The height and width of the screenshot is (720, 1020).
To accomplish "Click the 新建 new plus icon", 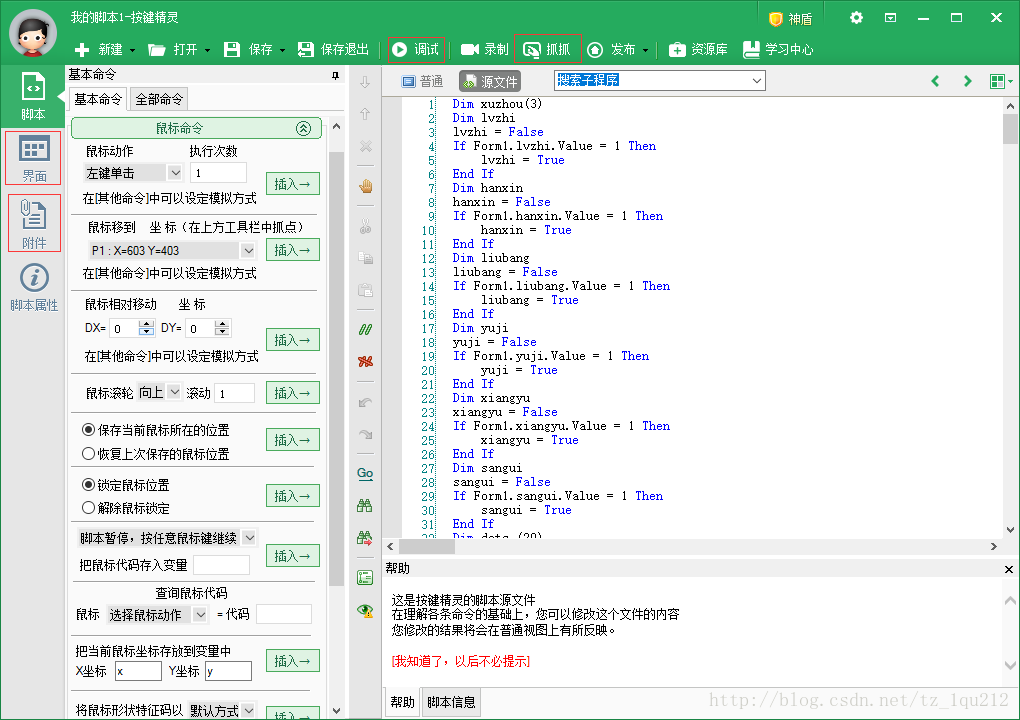I will pyautogui.click(x=82, y=49).
